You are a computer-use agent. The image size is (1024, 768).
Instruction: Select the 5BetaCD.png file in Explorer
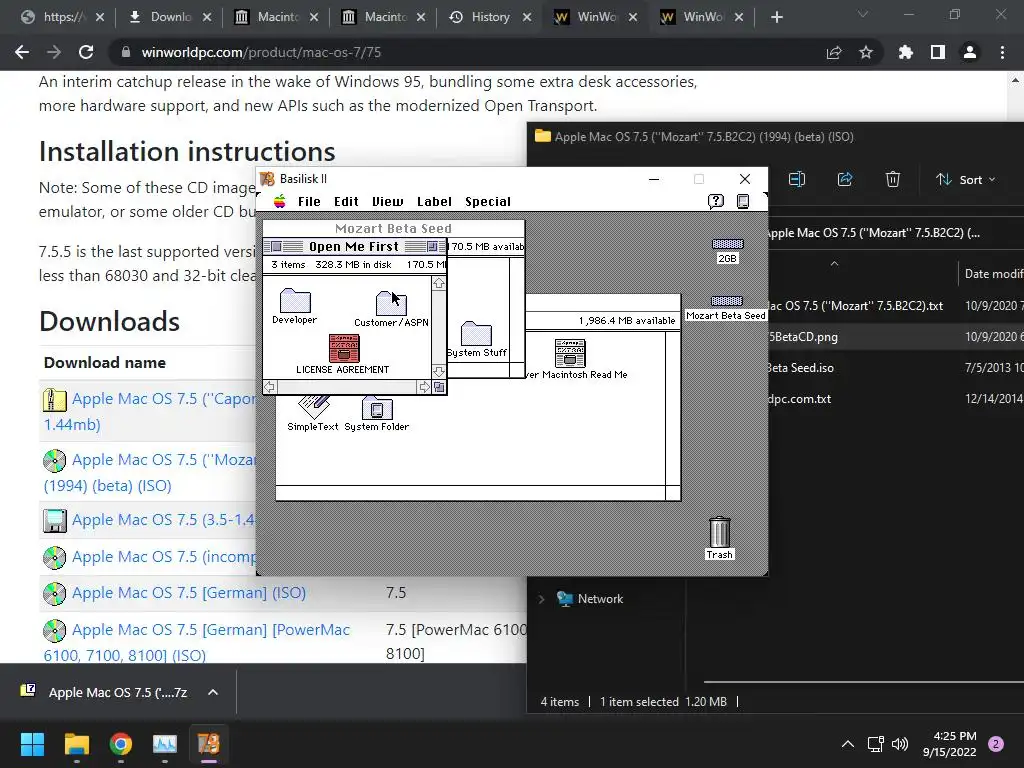point(803,337)
